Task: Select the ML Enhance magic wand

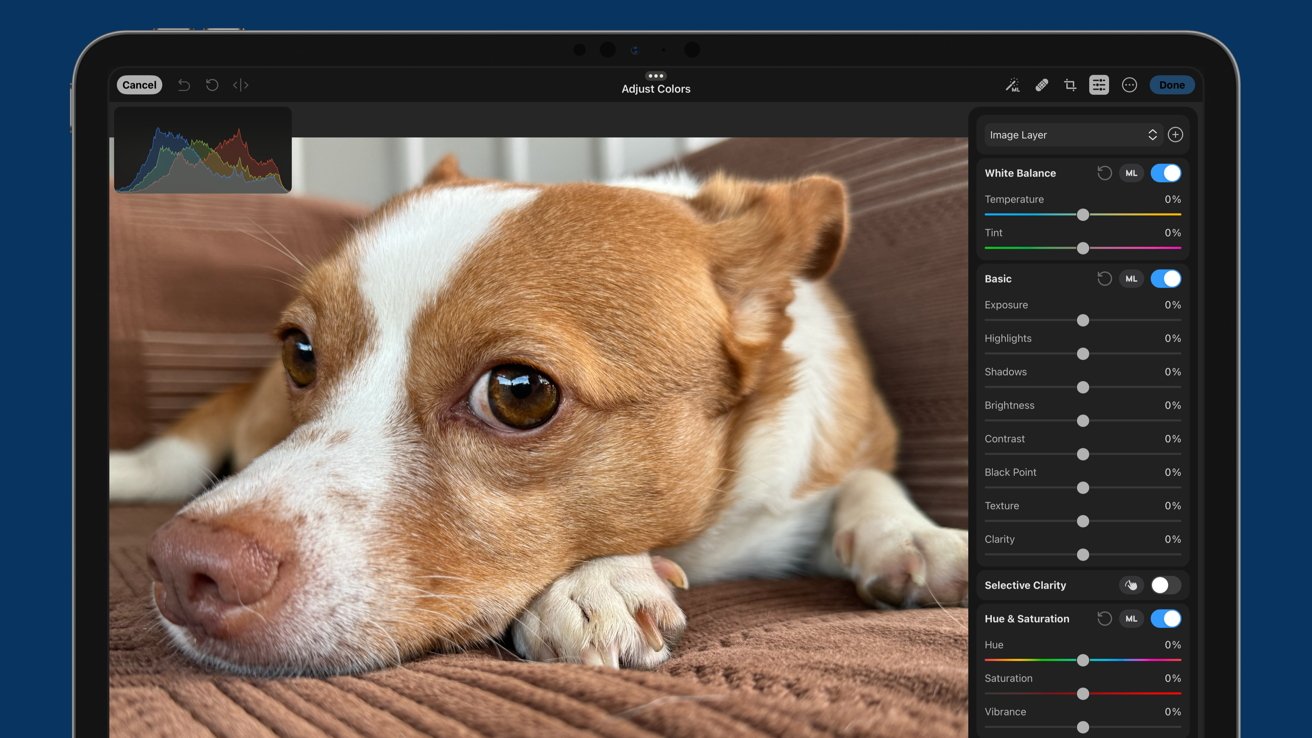Action: [x=1012, y=85]
